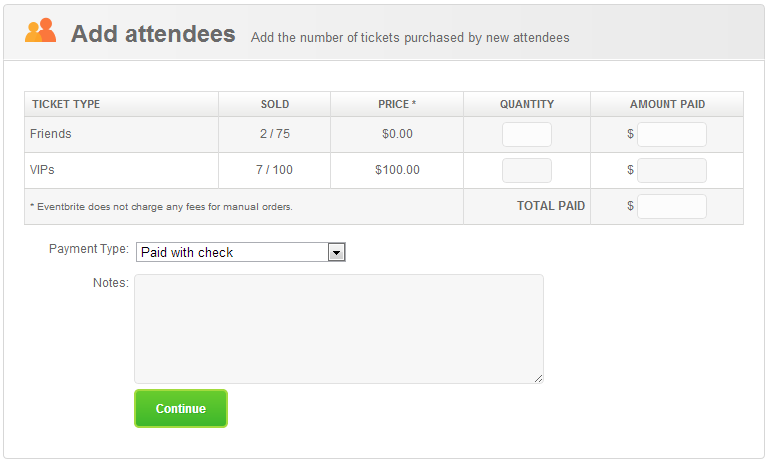Click the Price column header
768x461 pixels.
click(397, 104)
